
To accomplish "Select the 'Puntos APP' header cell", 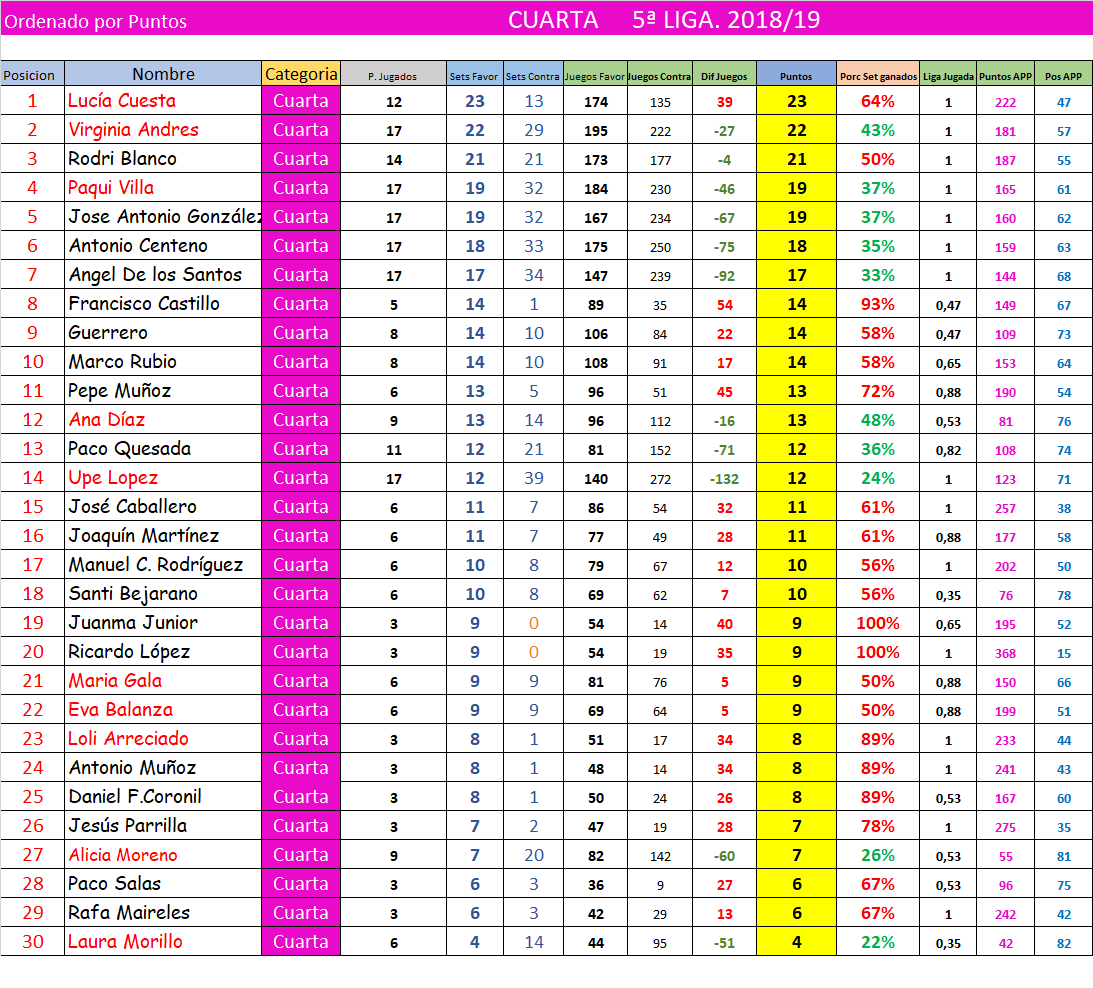I will click(x=1005, y=75).
